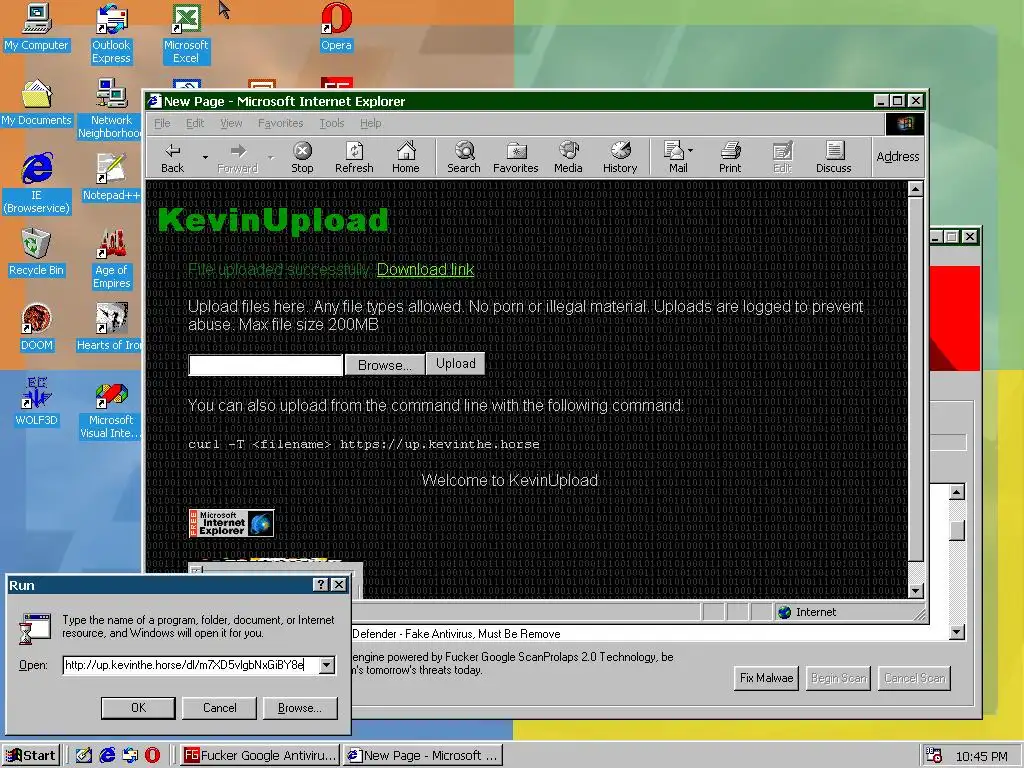Follow the Download link
The image size is (1024, 768).
425,269
